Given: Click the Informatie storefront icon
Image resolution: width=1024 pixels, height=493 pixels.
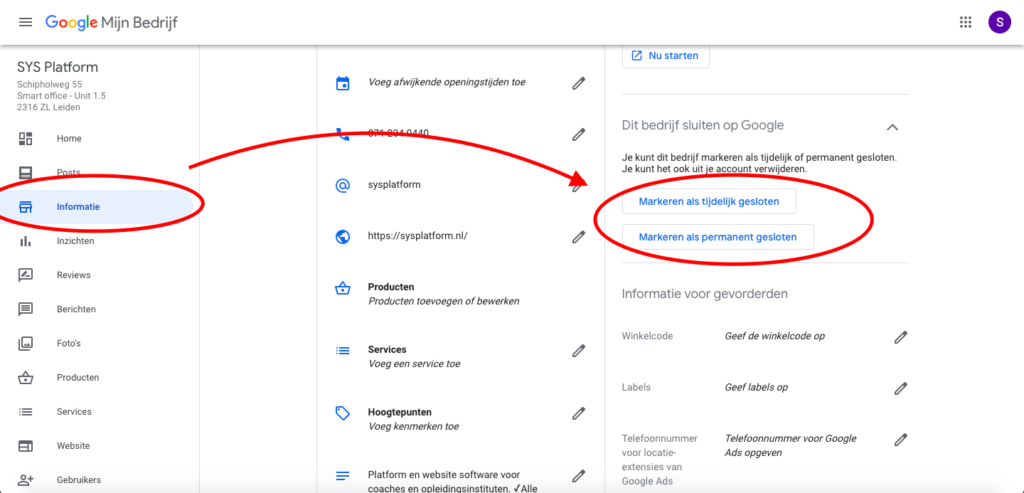Looking at the screenshot, I should (25, 207).
